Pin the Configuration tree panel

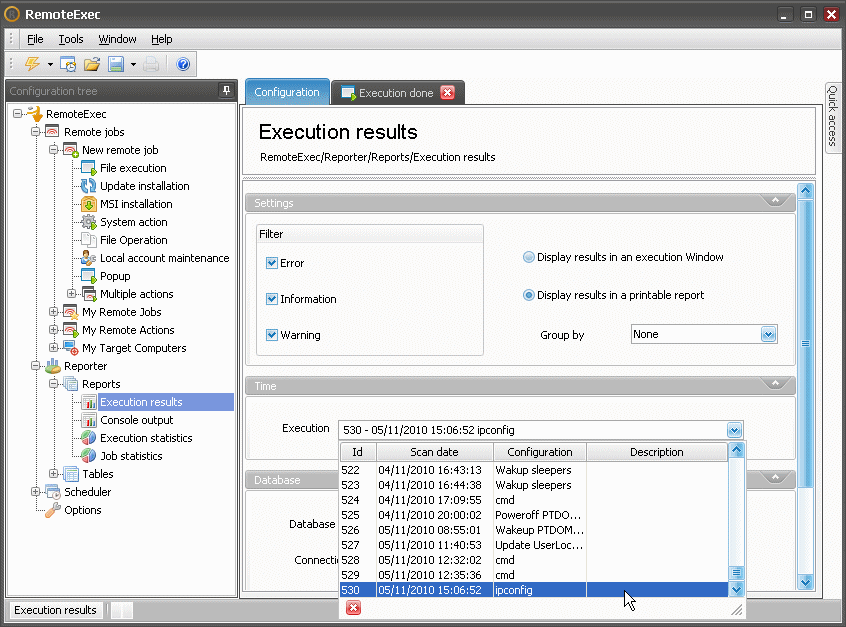pos(227,90)
